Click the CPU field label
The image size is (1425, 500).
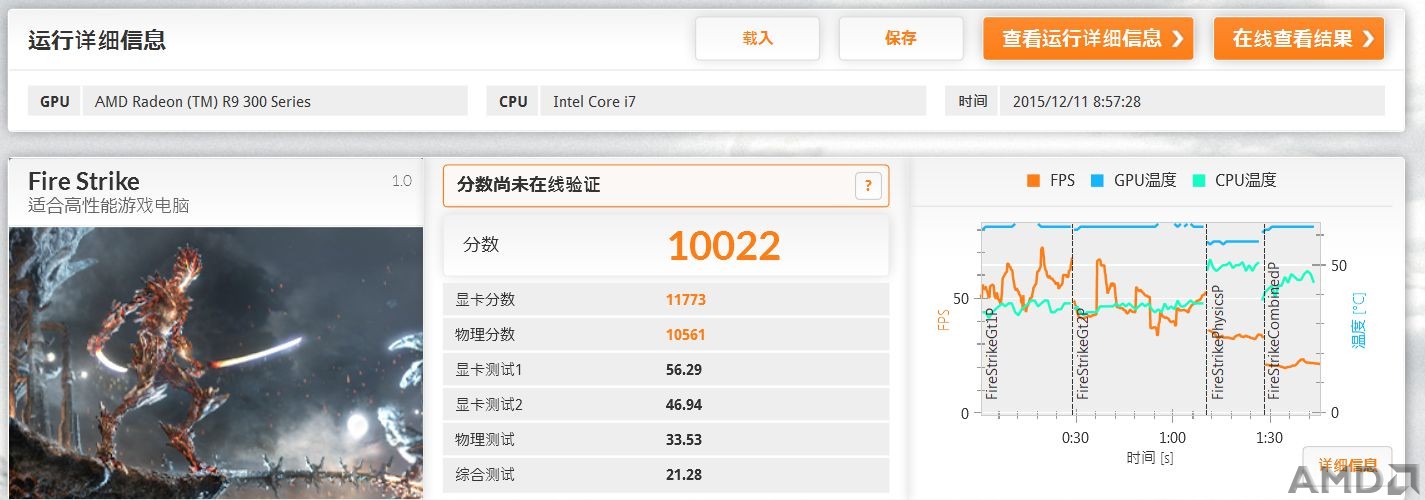coord(513,101)
